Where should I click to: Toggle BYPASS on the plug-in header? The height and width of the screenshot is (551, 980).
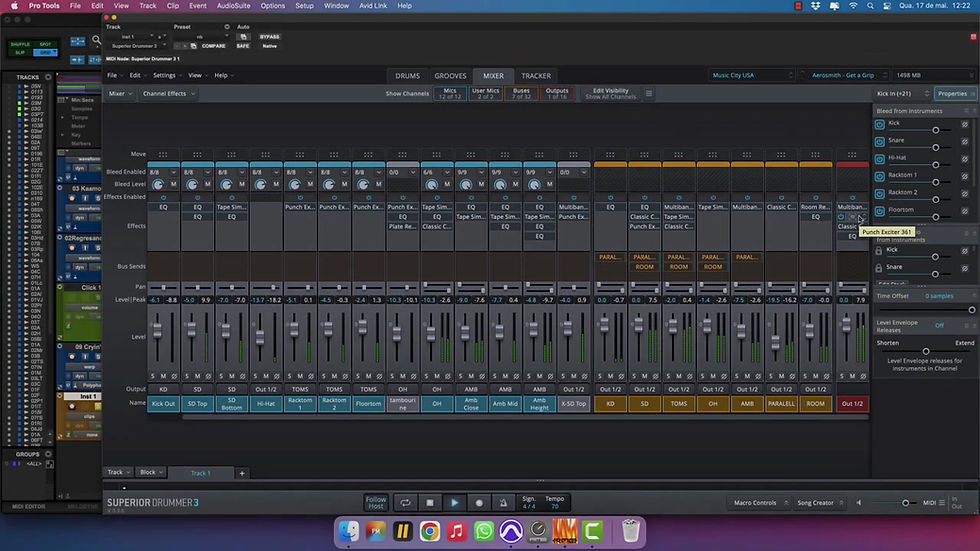[x=269, y=37]
